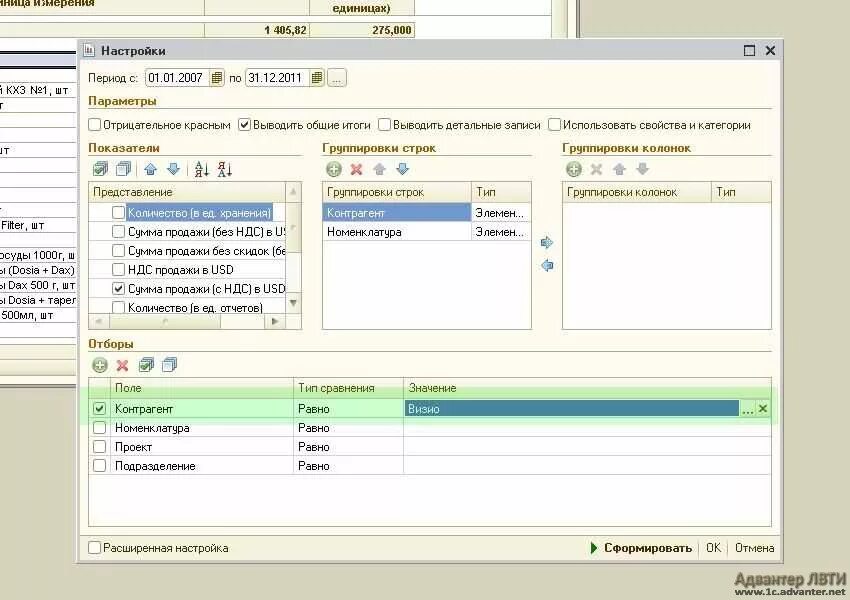
Task: Enable the Номенклатура filter checkbox
Action: pyautogui.click(x=99, y=428)
